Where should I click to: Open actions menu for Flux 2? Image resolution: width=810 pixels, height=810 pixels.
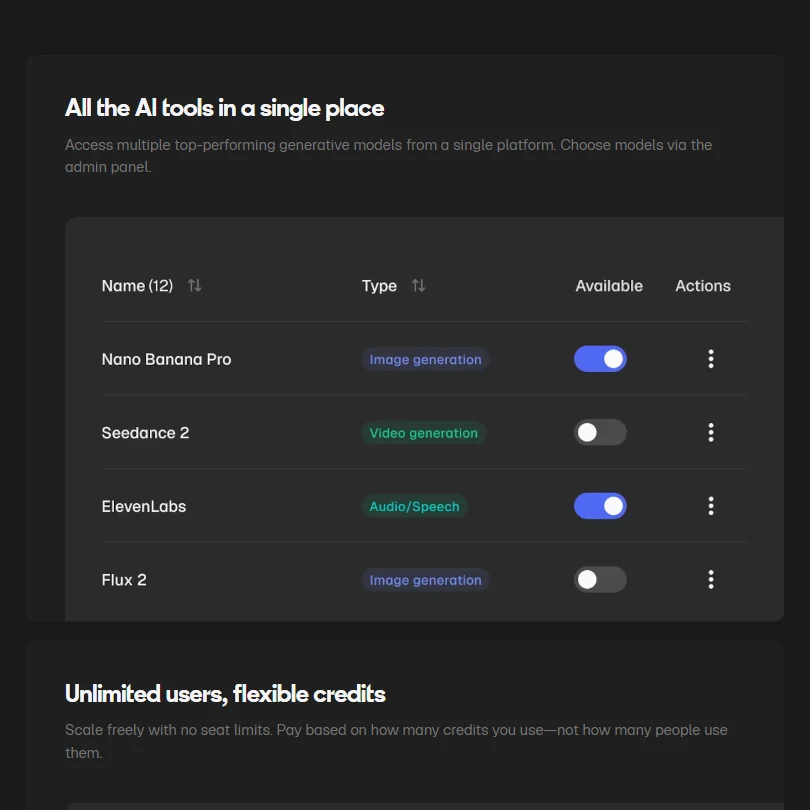[x=711, y=580]
